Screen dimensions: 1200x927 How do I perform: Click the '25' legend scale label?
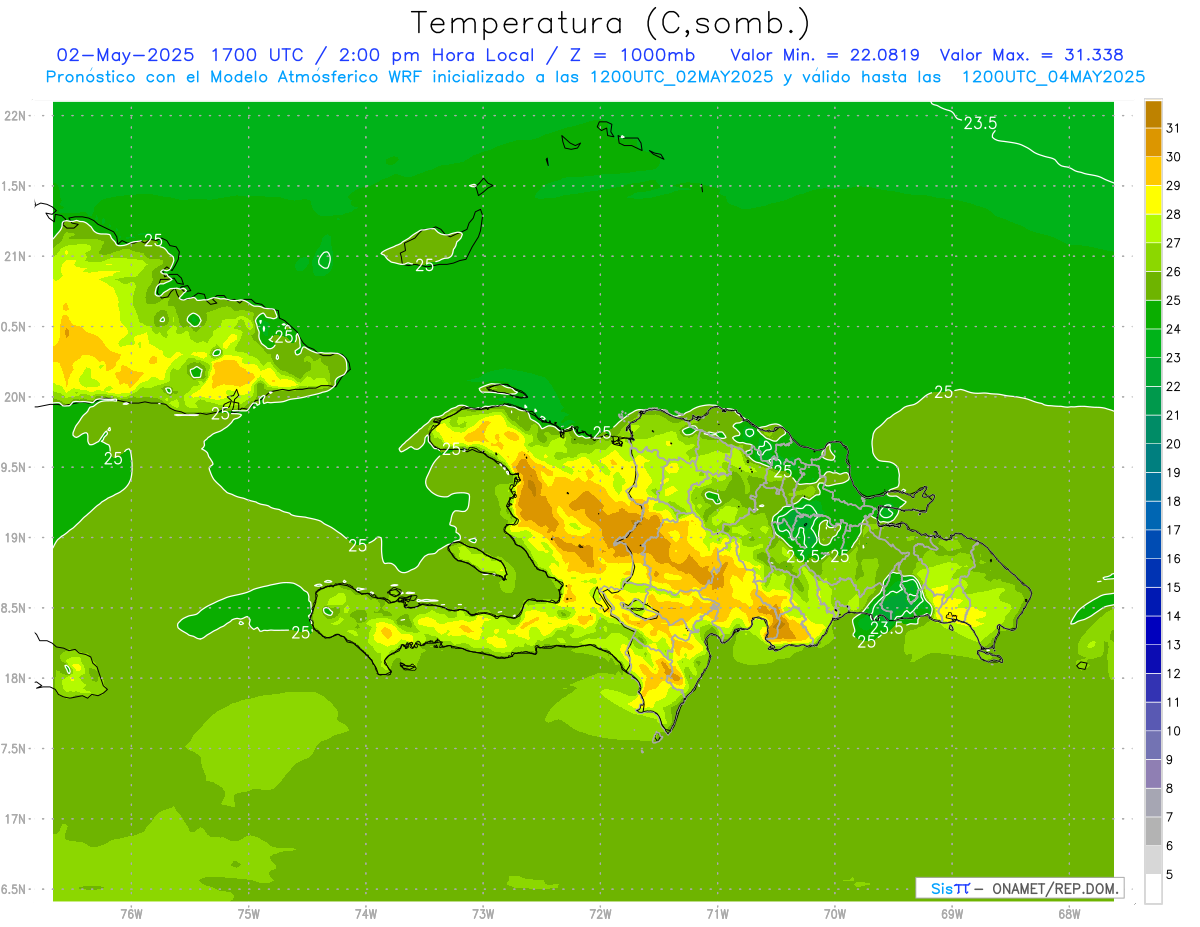coord(1173,300)
